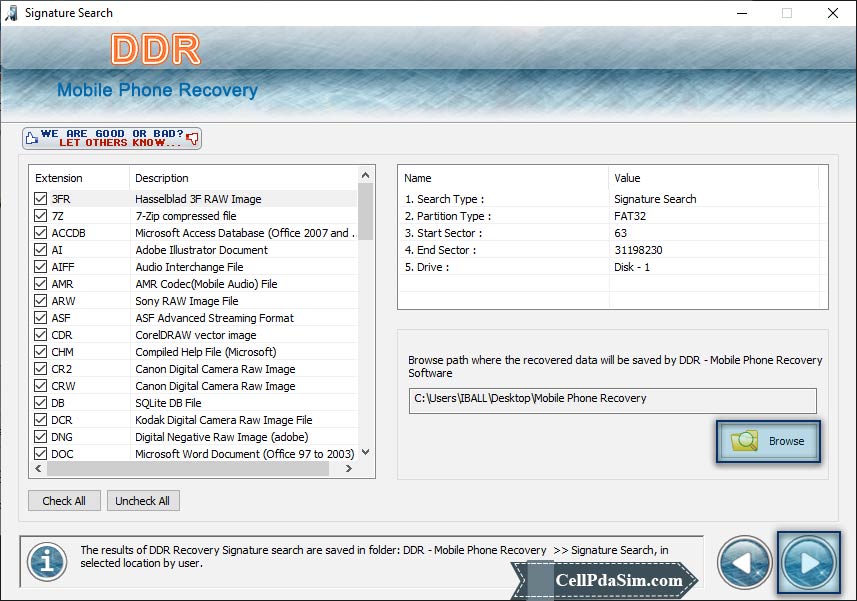This screenshot has height=601, width=857.
Task: Select 'Microsoft Word Document (Office 97 to 2003)' row
Action: (x=195, y=453)
